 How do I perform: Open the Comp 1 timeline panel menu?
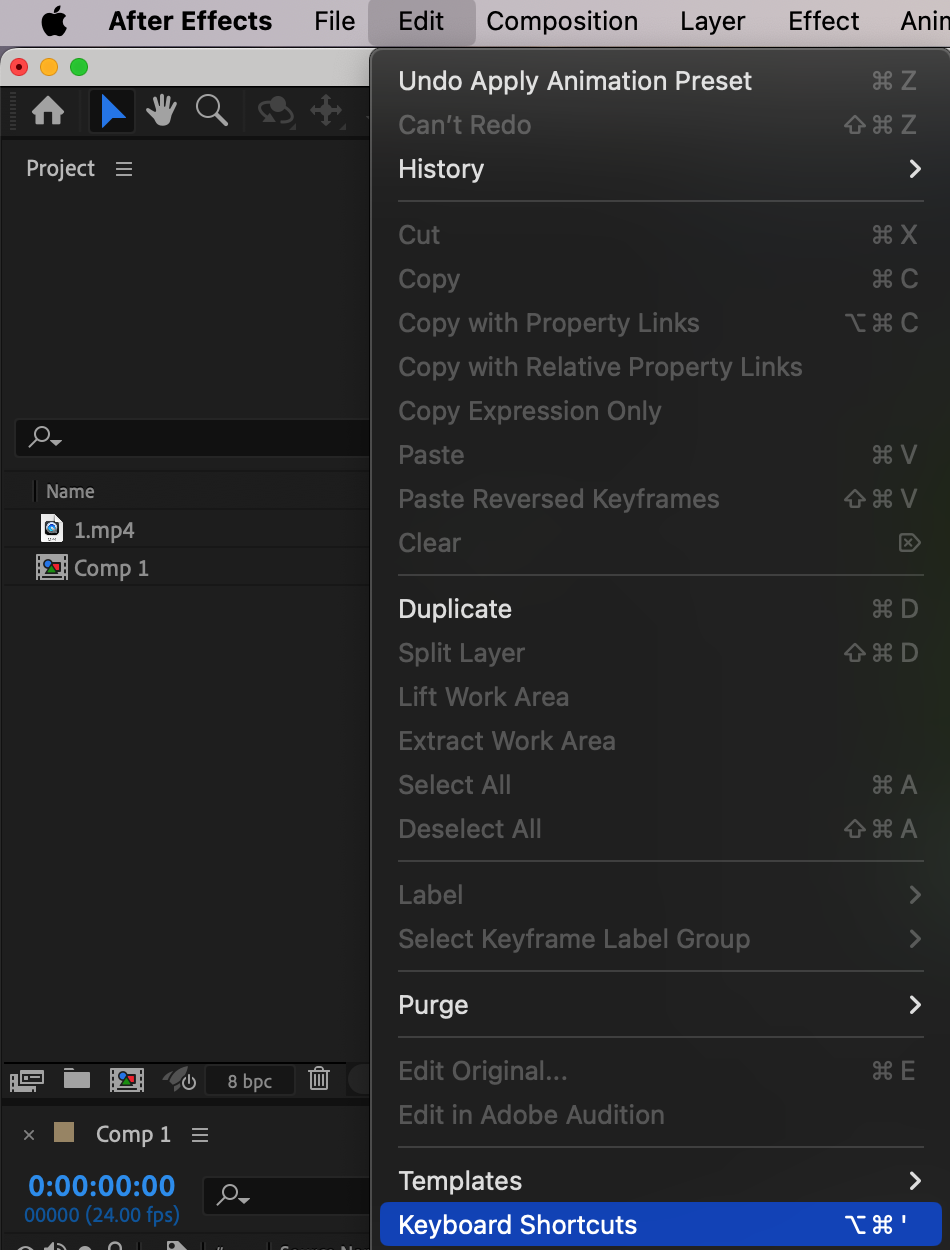200,1135
